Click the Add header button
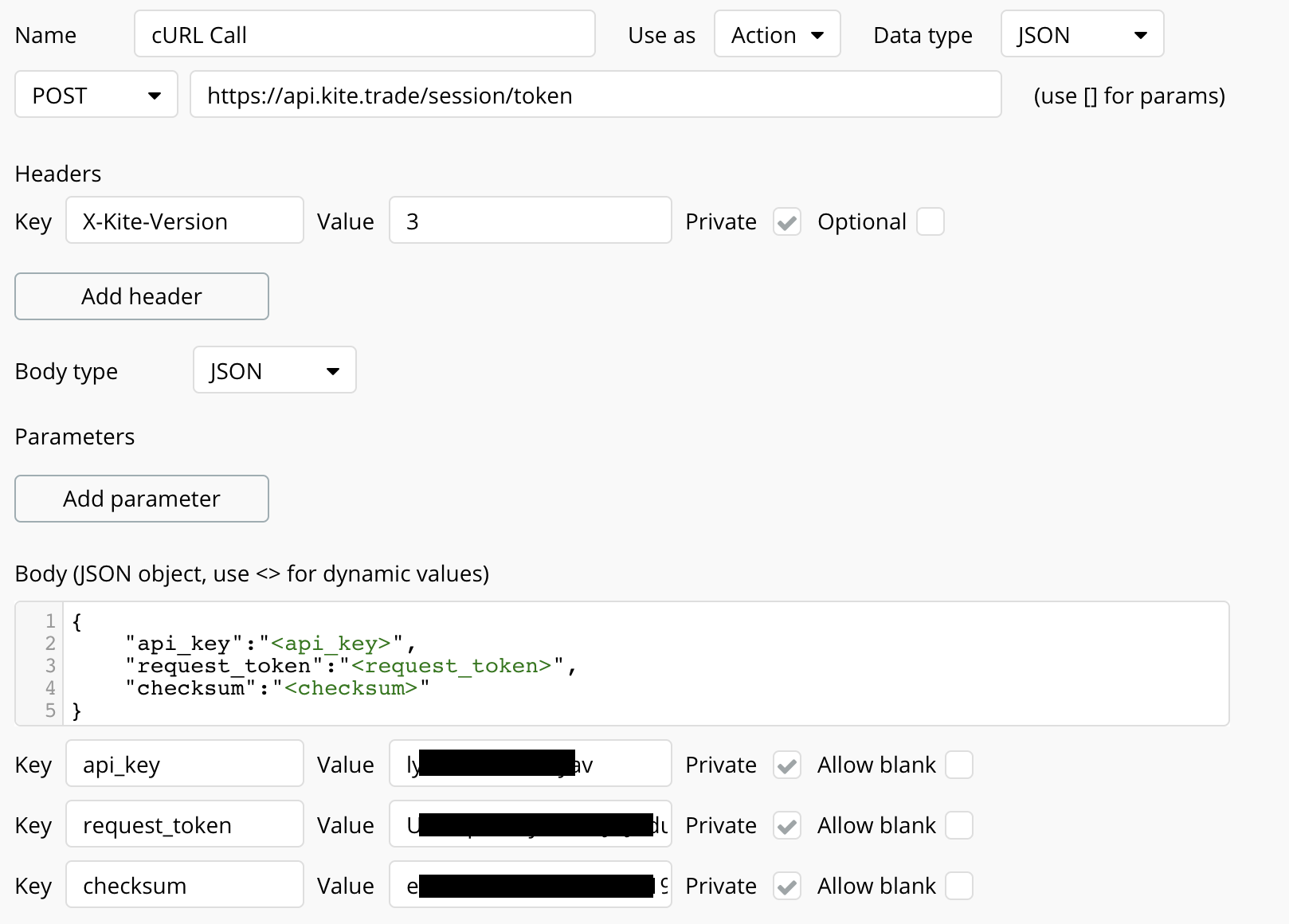 pyautogui.click(x=142, y=296)
